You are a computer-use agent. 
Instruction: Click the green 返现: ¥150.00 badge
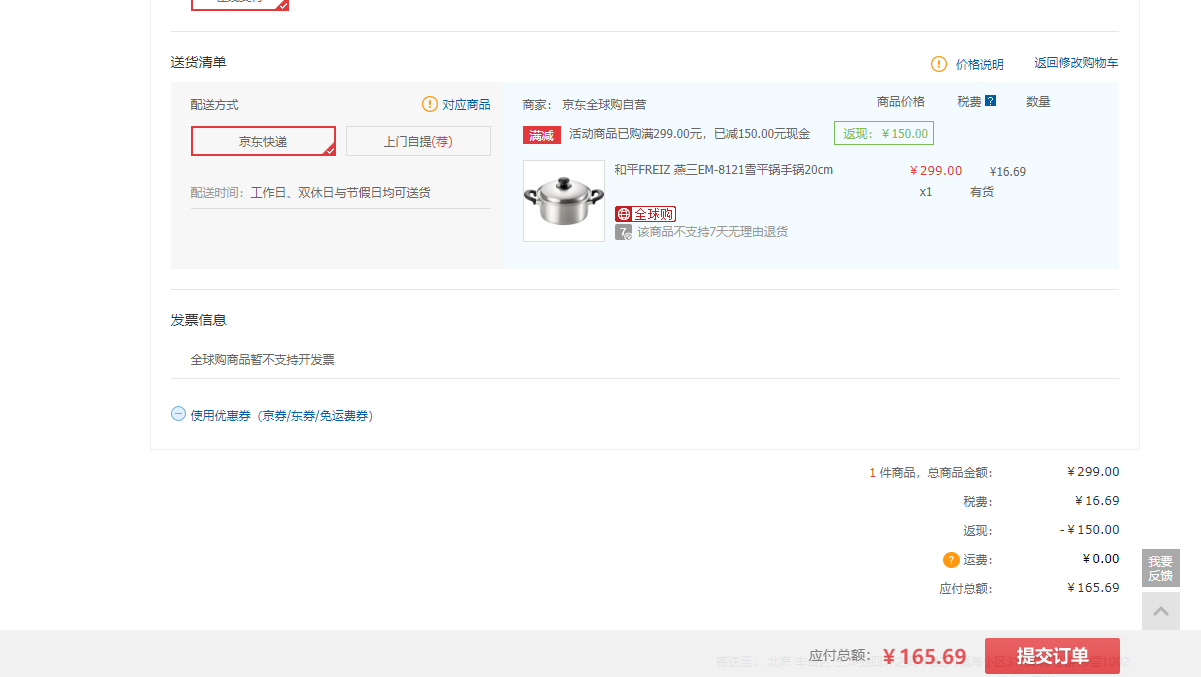tap(884, 133)
